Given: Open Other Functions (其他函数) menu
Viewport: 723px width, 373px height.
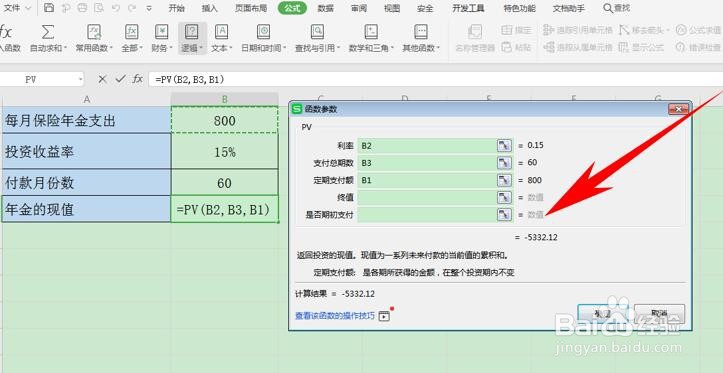Looking at the screenshot, I should pyautogui.click(x=421, y=38).
